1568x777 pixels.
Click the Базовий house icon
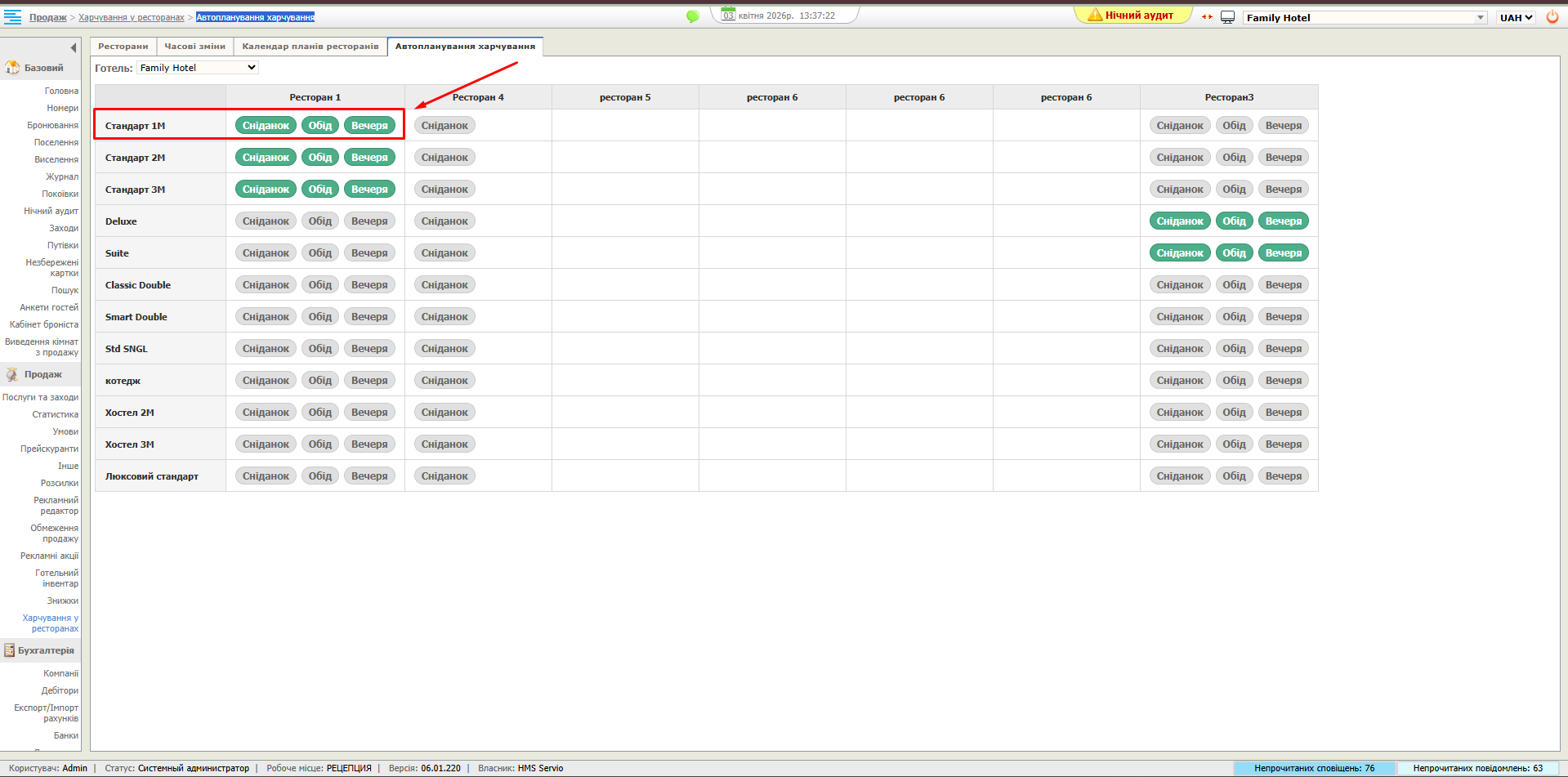[12, 68]
